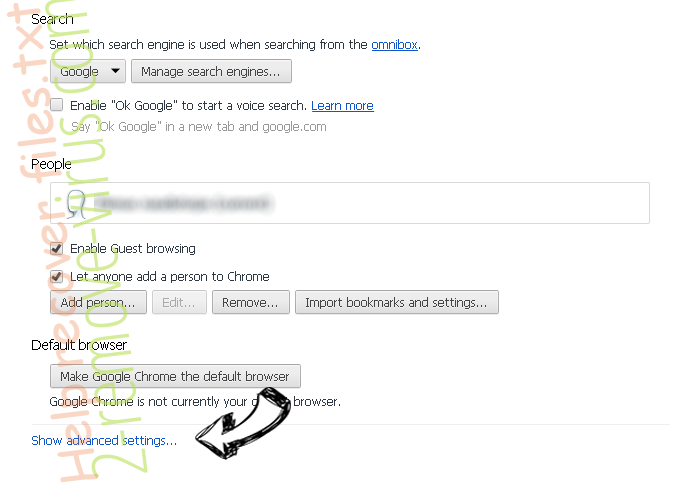This screenshot has width=674, height=488.
Task: Open the Google search engine dropdown
Action: point(88,71)
